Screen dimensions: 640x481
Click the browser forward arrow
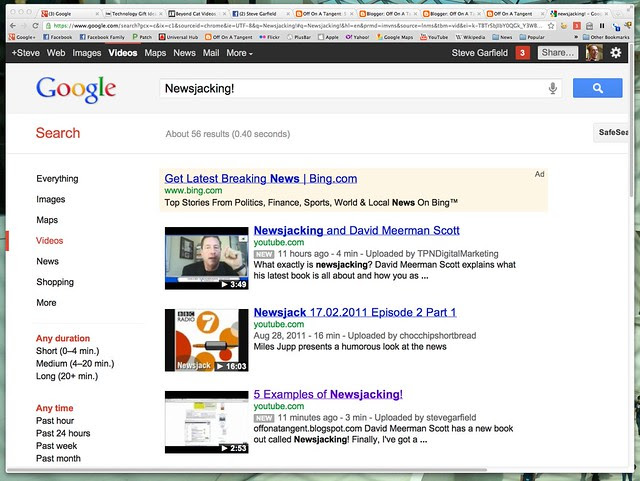(24, 26)
